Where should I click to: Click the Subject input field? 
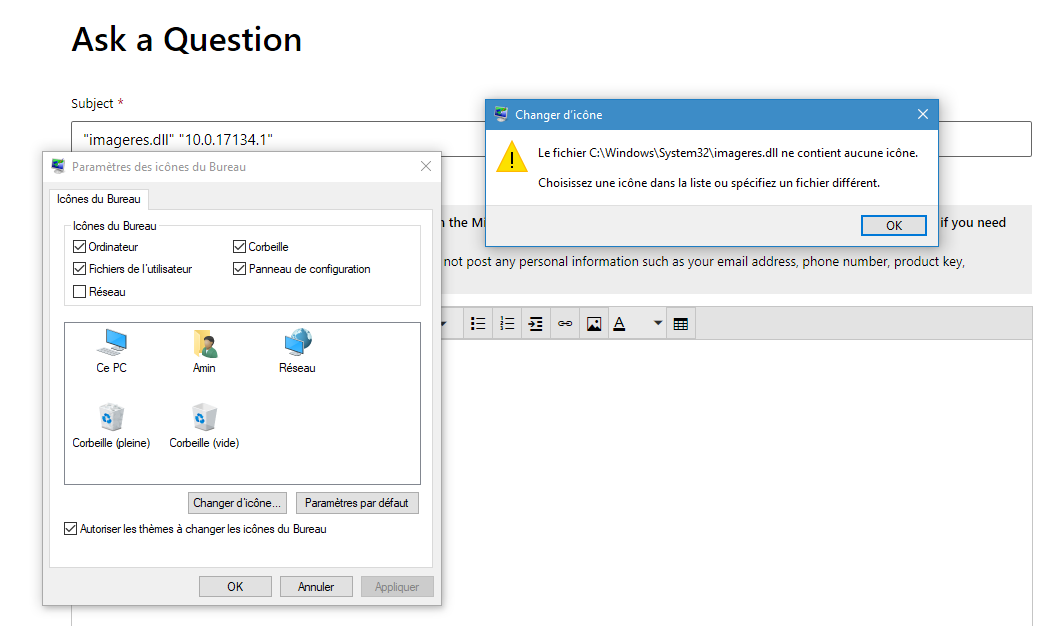tap(551, 139)
